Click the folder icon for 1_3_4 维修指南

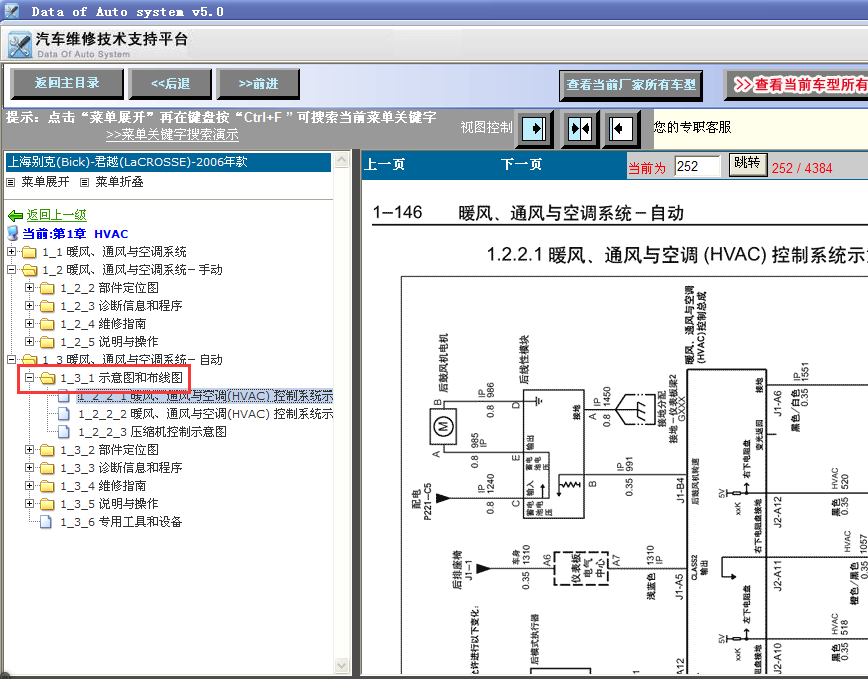48,486
